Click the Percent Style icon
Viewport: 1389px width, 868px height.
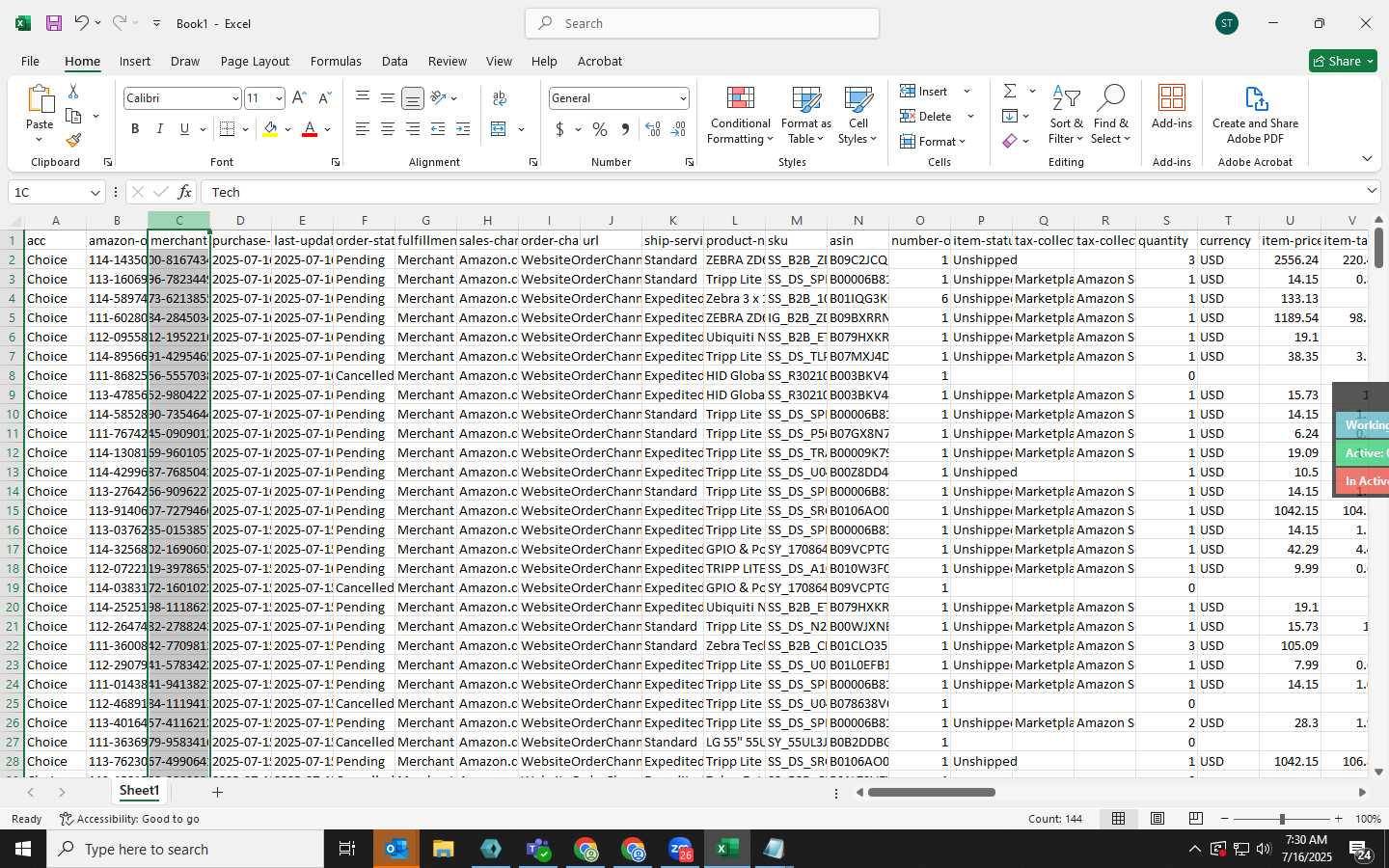coord(600,129)
